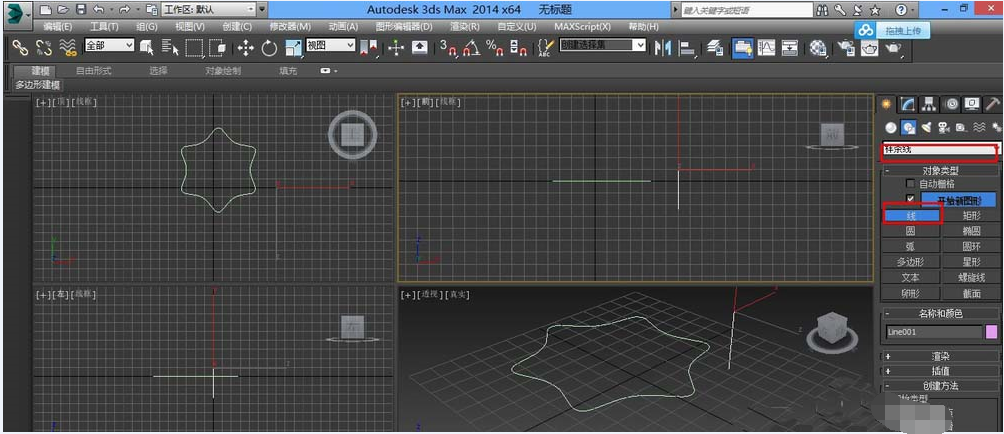Screen dimensions: 1004x434
Task: Toggle the 3D Snaps icon
Action: pos(446,47)
